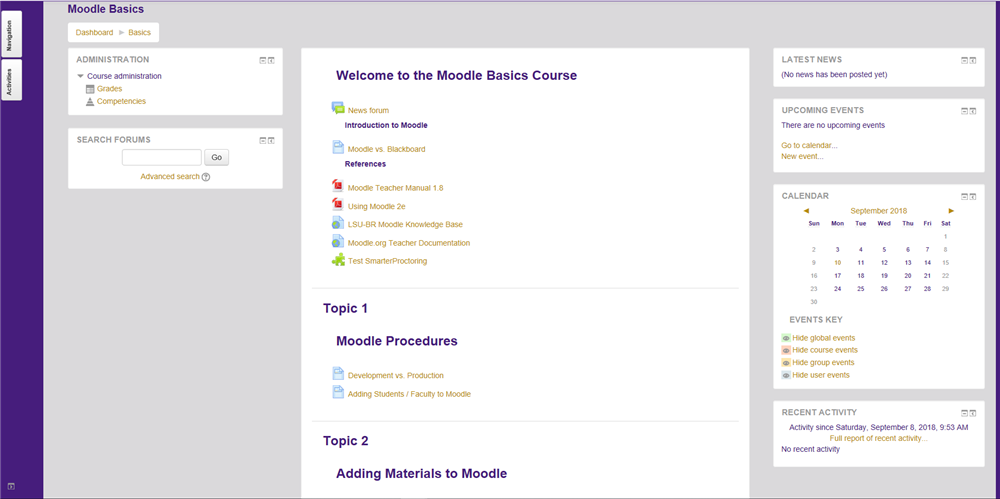Screen dimensions: 1000x499
Task: Dock the Search Forums block
Action: point(271,140)
